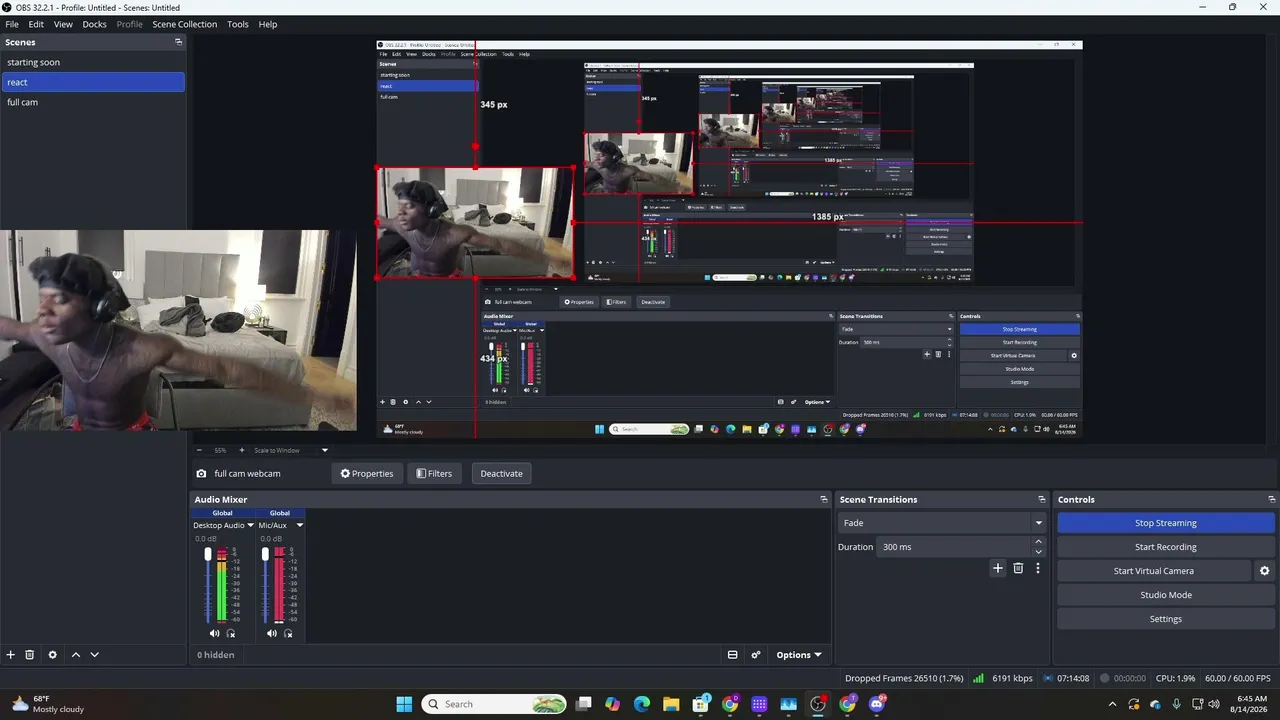
Task: Mute the Mic/Aux channel speaker icon
Action: (x=272, y=633)
